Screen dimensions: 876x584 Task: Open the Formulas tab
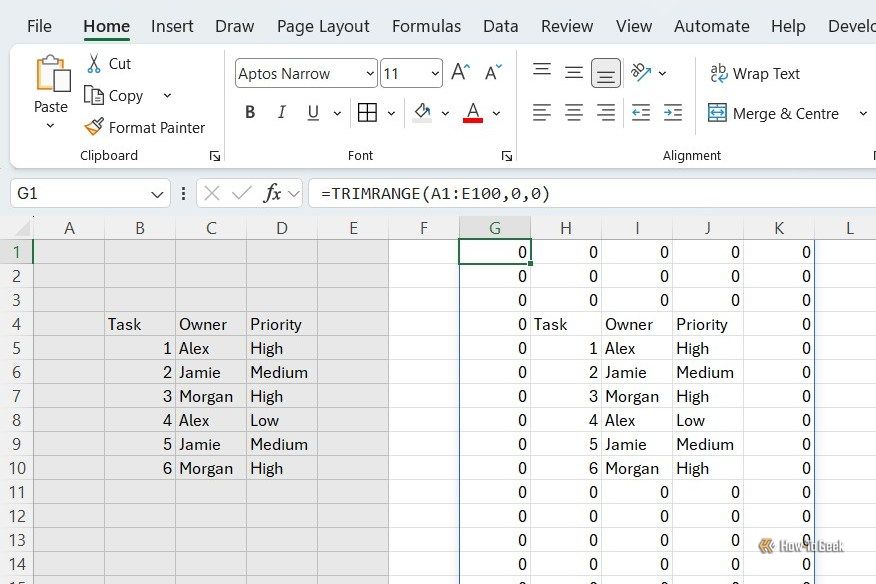pyautogui.click(x=426, y=26)
